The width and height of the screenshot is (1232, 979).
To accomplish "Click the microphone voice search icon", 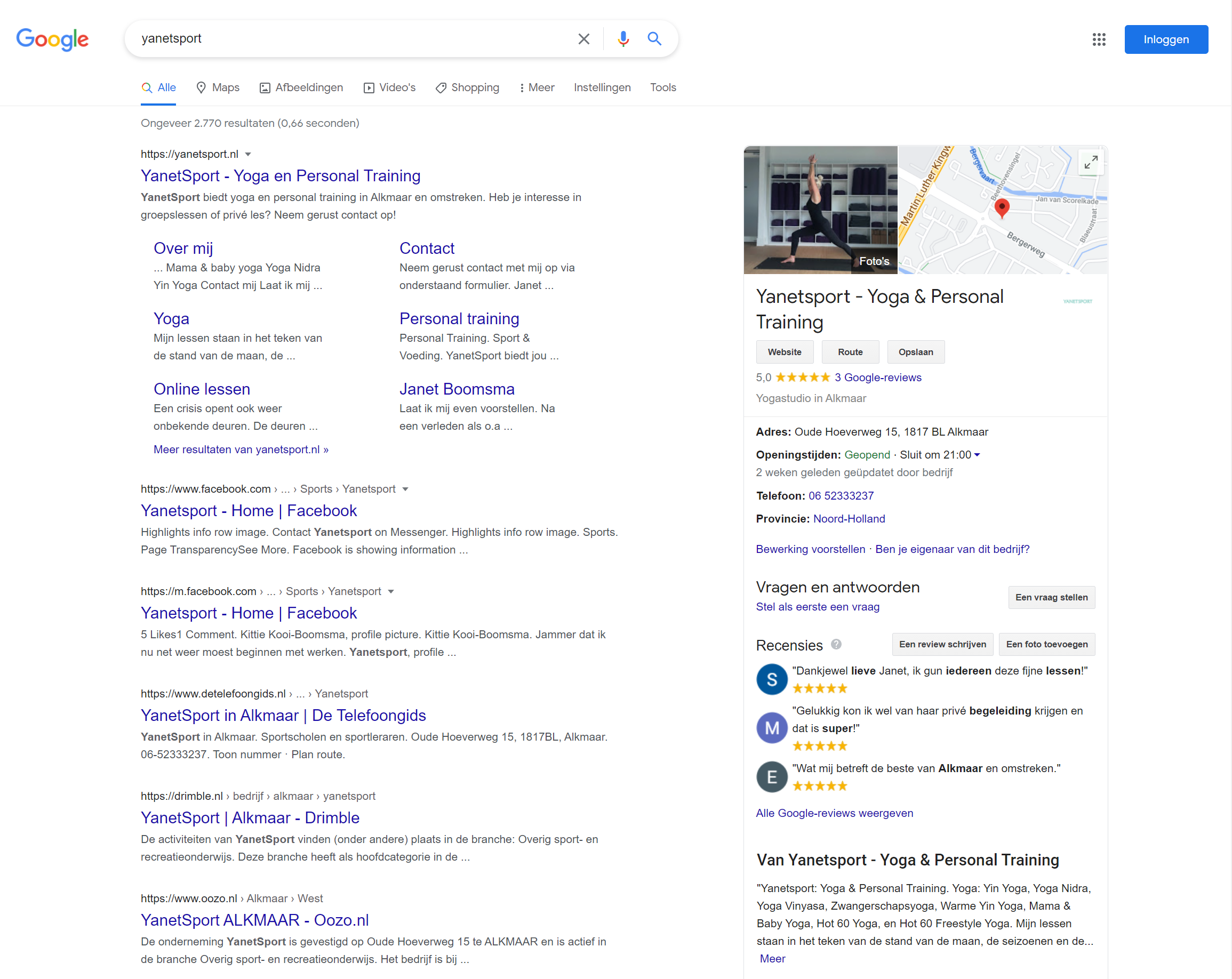I will pos(623,39).
